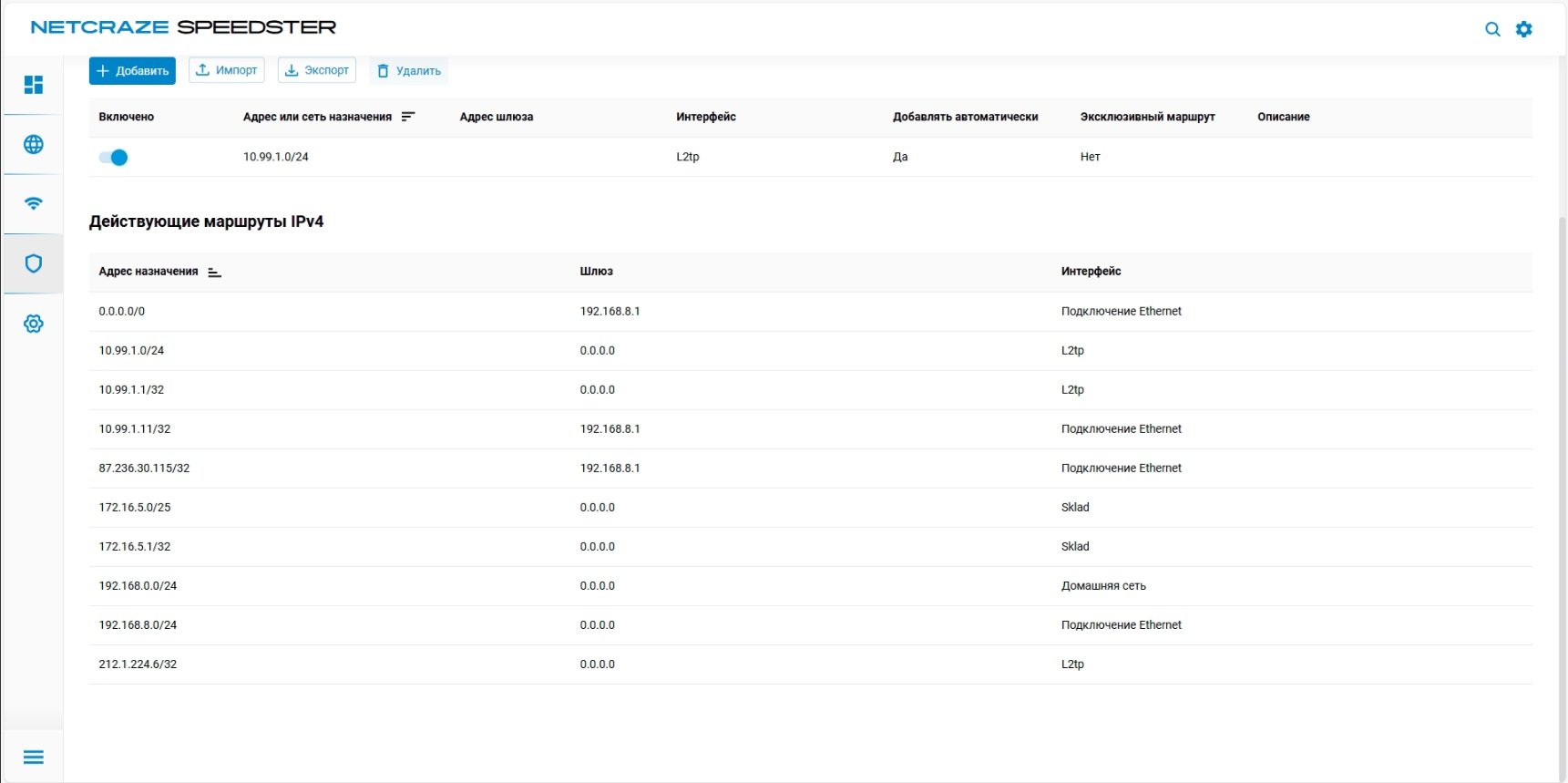The height and width of the screenshot is (783, 1568).
Task: Click the Добавить button
Action: coord(132,71)
